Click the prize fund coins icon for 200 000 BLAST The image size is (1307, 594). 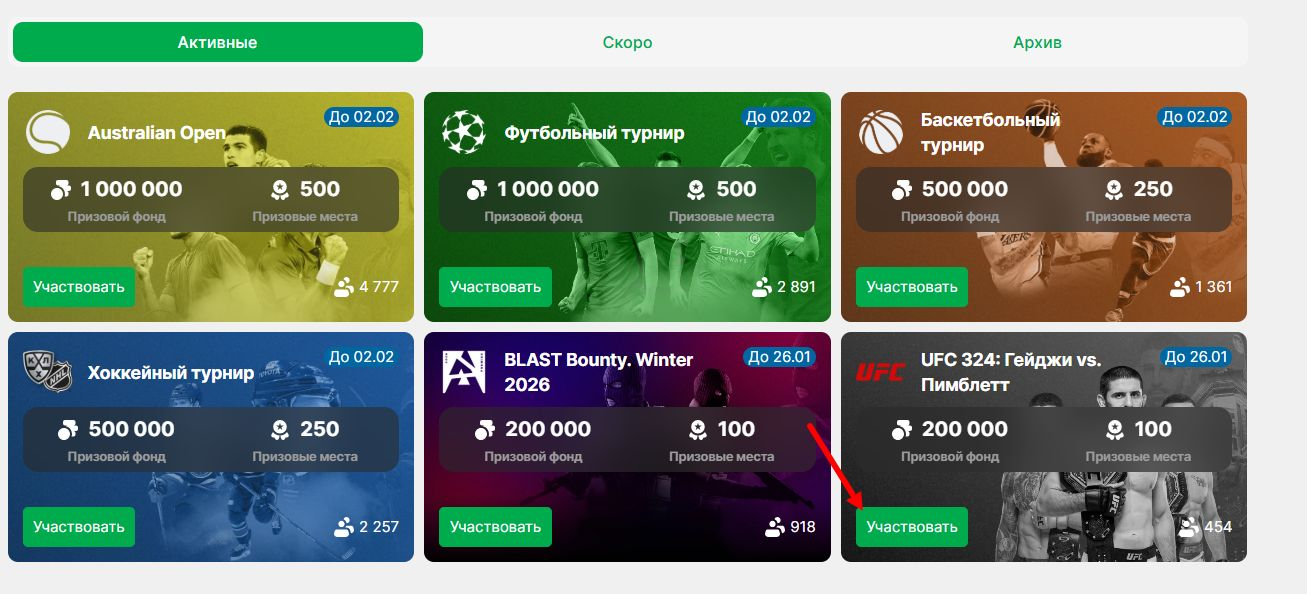click(484, 429)
